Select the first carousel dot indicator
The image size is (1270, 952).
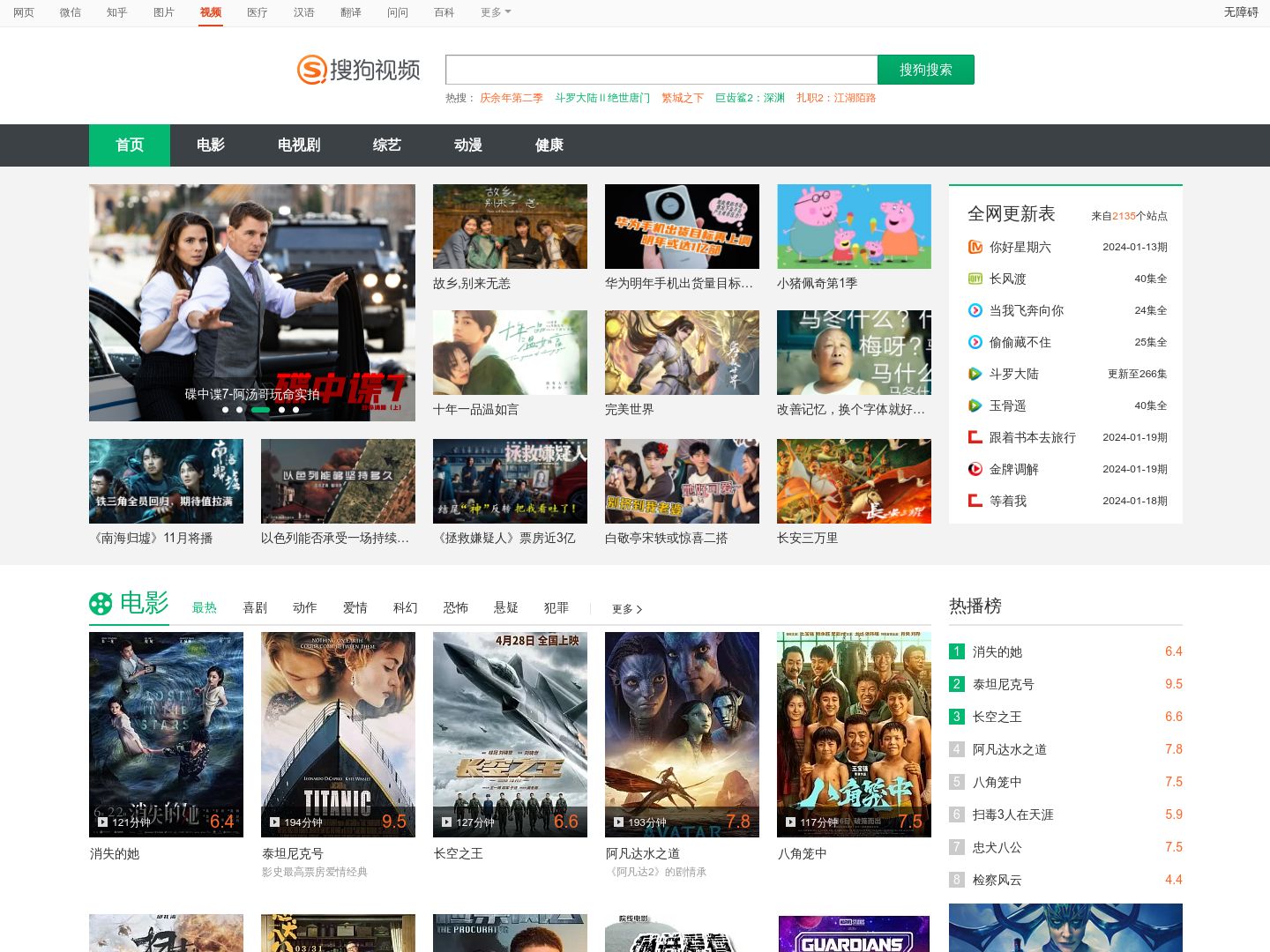(x=225, y=410)
